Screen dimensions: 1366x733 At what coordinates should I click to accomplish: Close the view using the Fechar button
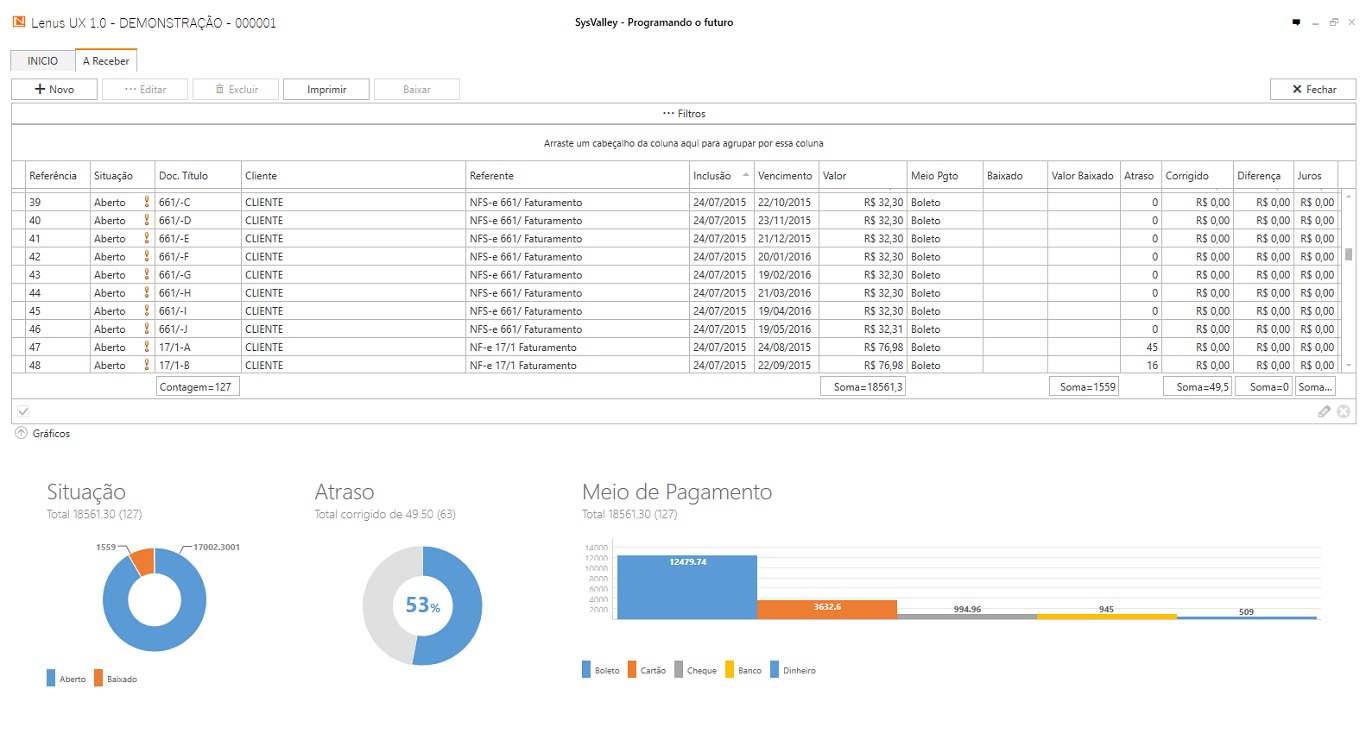click(1312, 89)
